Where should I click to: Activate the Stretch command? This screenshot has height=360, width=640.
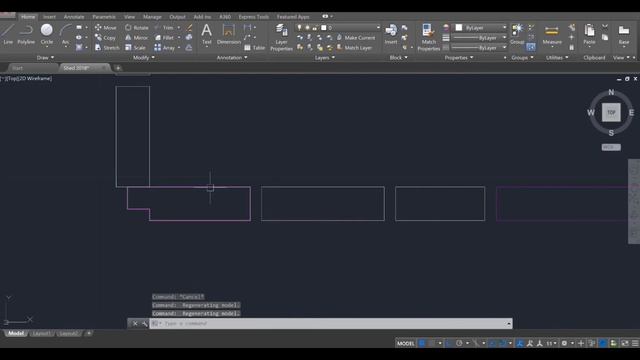coord(107,48)
